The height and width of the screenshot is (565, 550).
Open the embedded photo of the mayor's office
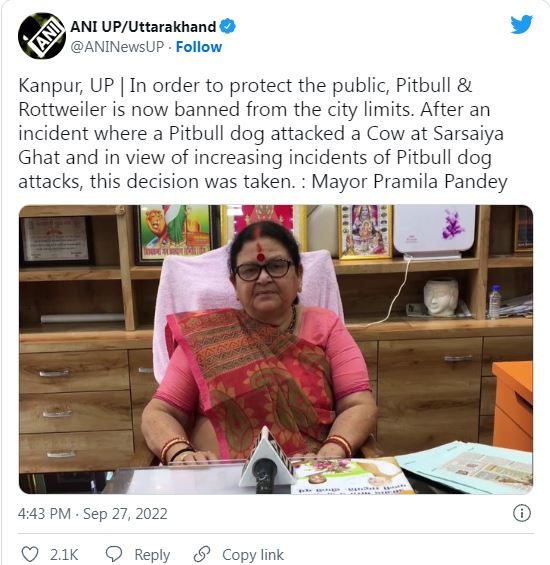(276, 349)
